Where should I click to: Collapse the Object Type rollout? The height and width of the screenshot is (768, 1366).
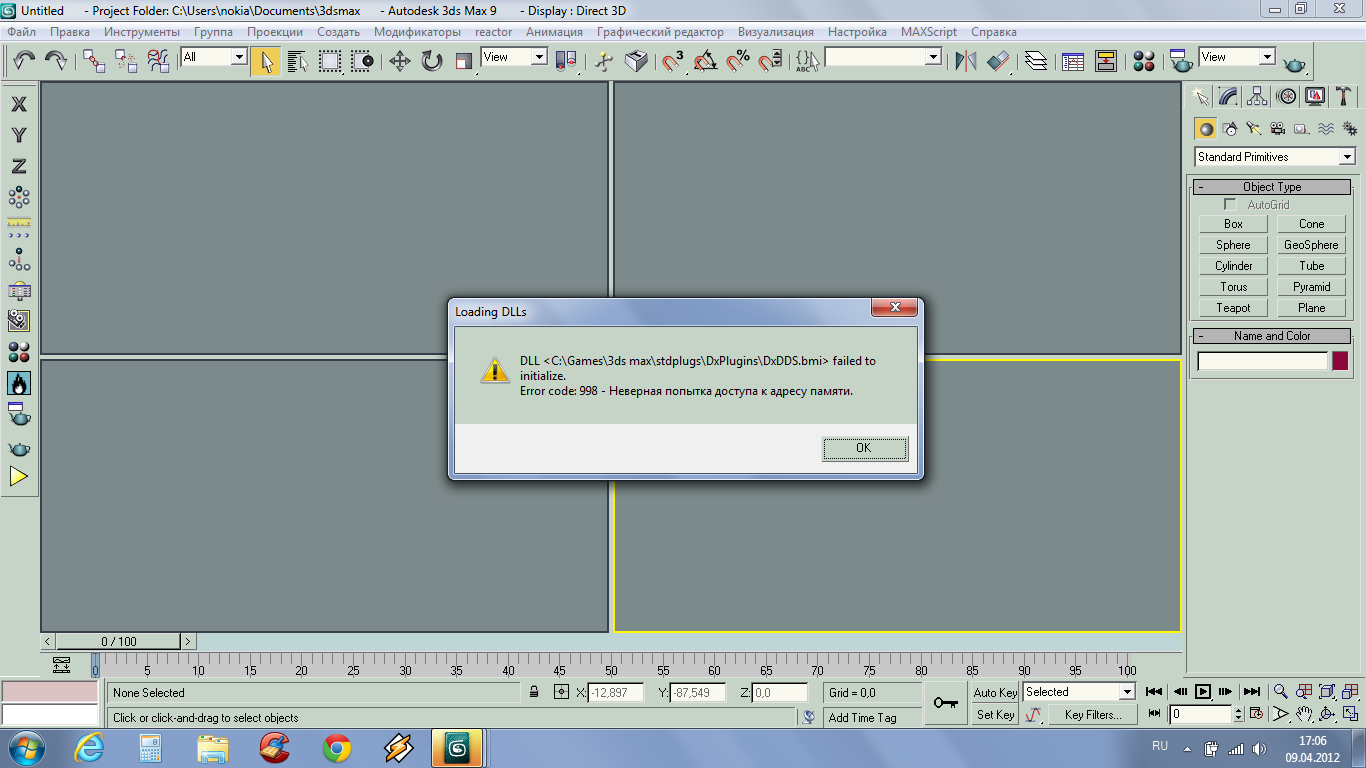pyautogui.click(x=1272, y=187)
